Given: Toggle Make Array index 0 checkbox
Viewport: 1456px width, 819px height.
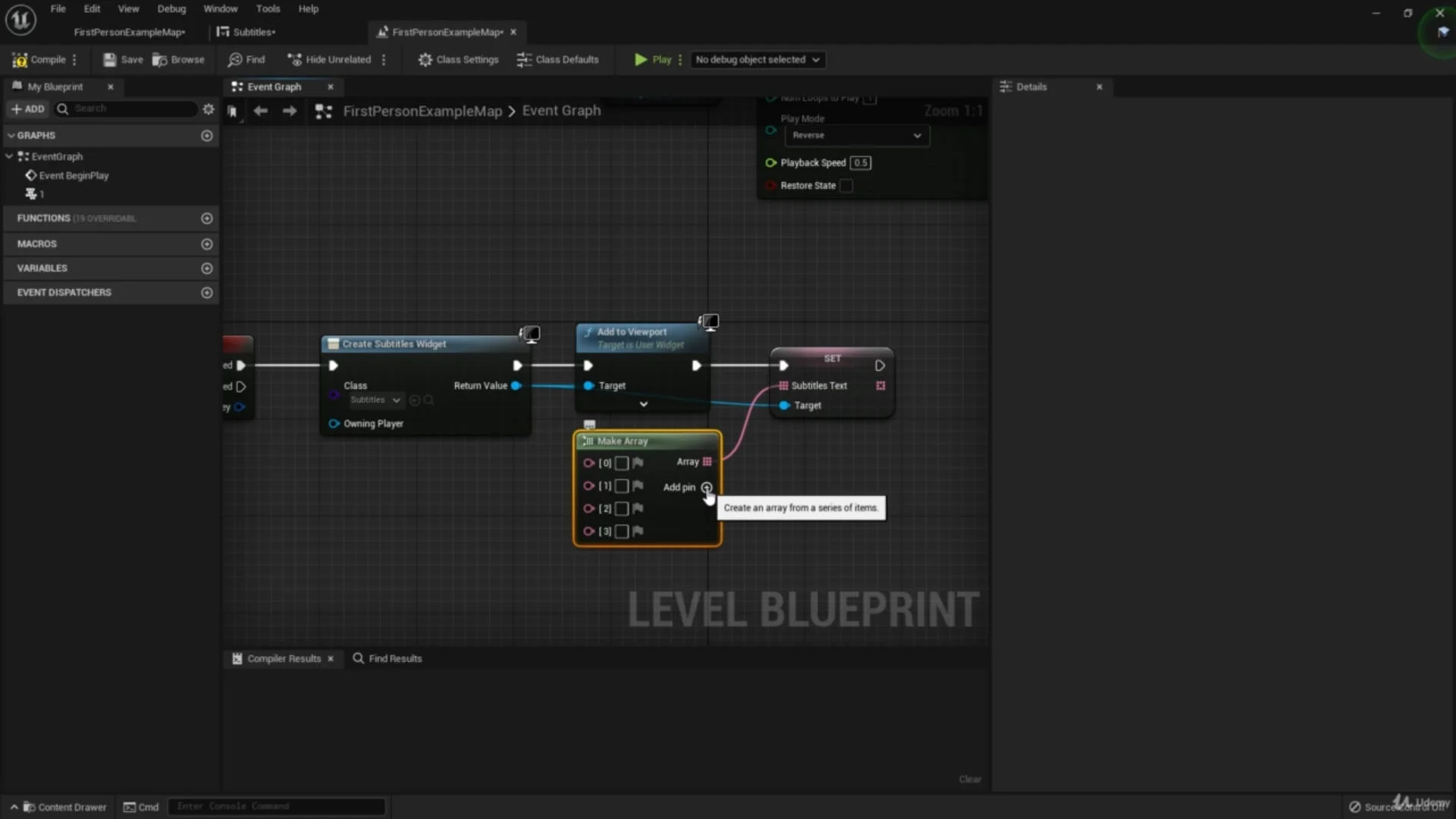Looking at the screenshot, I should point(622,463).
